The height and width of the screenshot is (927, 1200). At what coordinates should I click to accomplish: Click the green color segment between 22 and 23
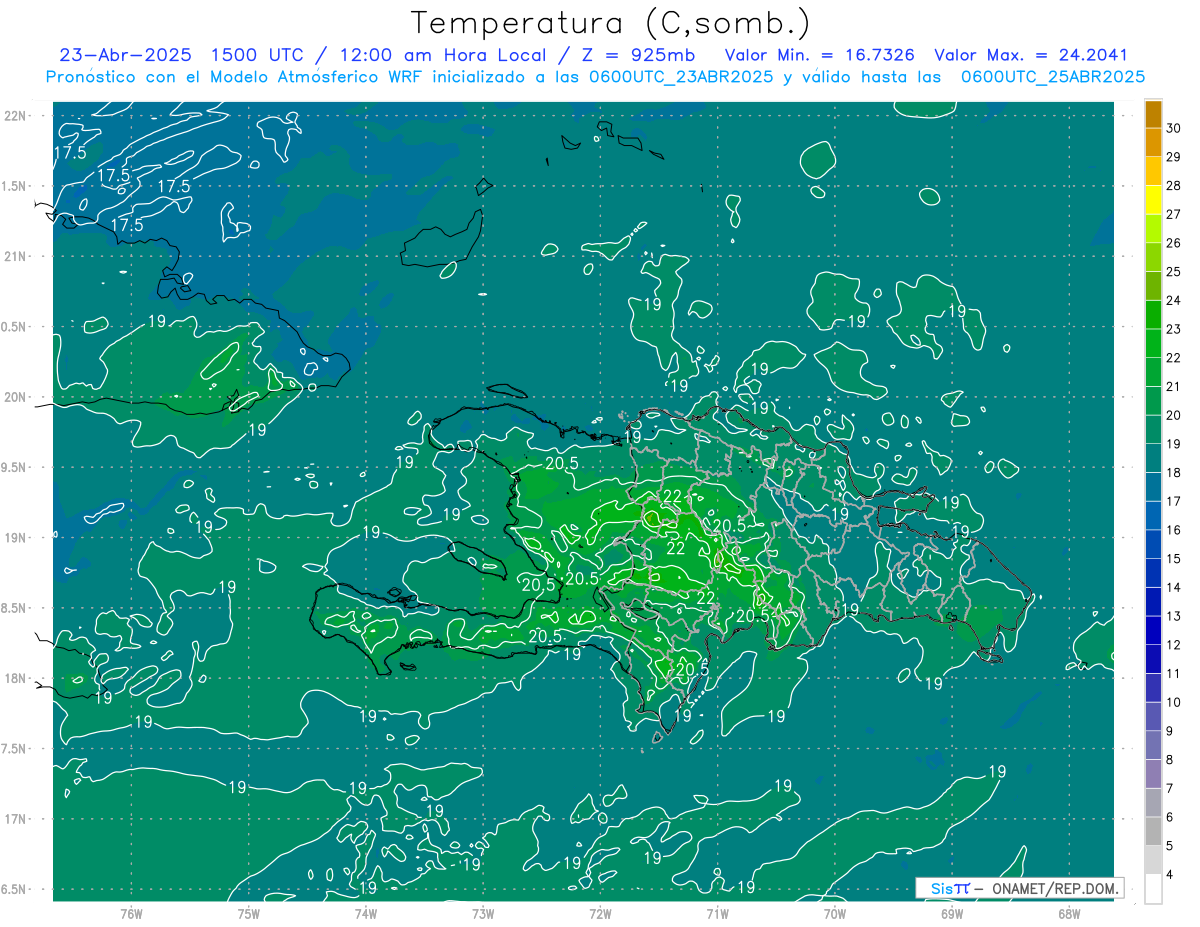[x=1154, y=343]
